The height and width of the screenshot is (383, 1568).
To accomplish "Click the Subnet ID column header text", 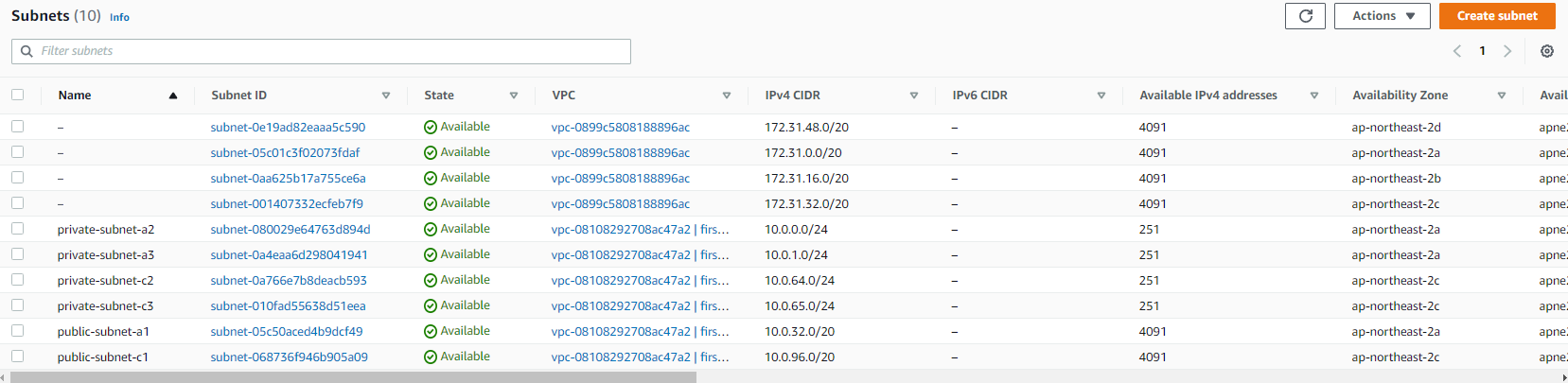I will pos(238,96).
